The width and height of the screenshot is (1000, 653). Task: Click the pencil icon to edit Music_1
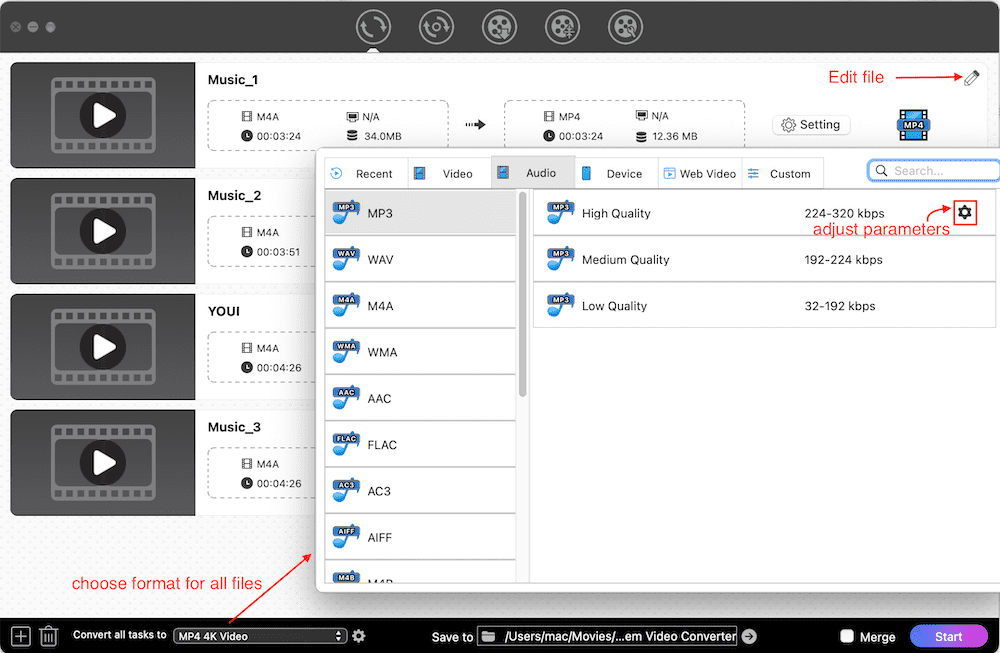pyautogui.click(x=971, y=78)
